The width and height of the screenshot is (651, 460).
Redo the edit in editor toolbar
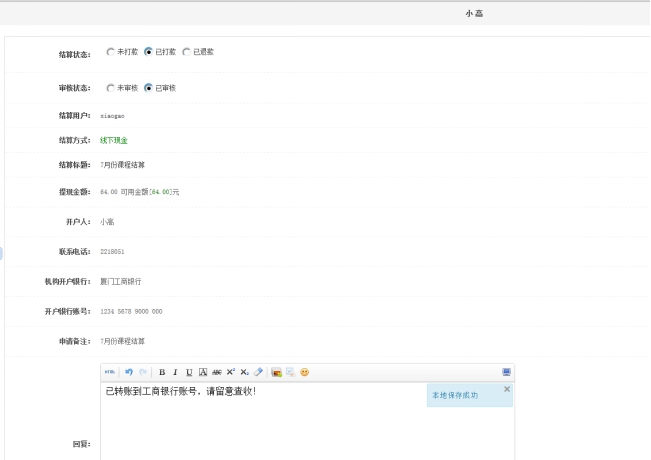point(143,372)
